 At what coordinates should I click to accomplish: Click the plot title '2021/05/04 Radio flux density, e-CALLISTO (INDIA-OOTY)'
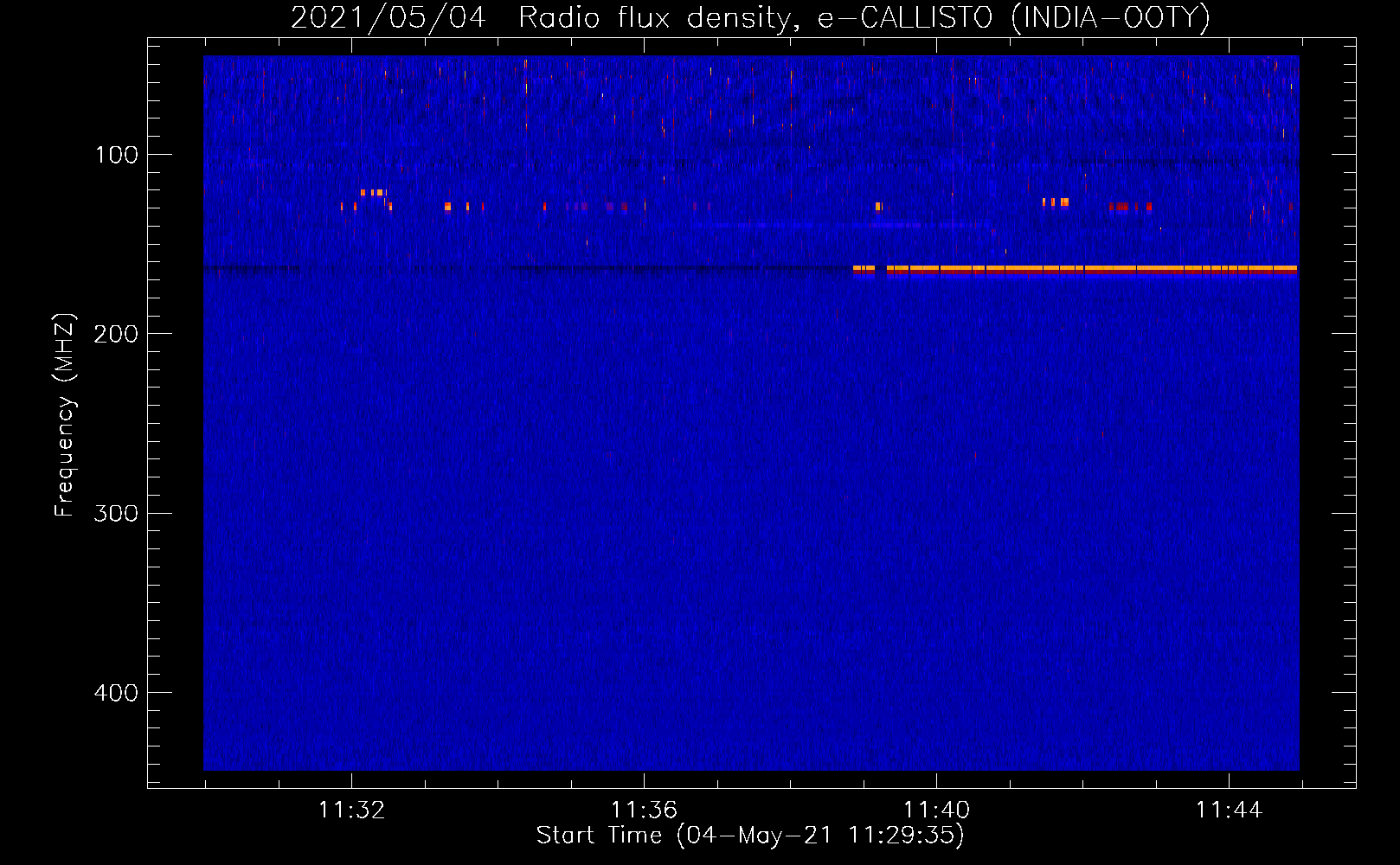(x=750, y=17)
